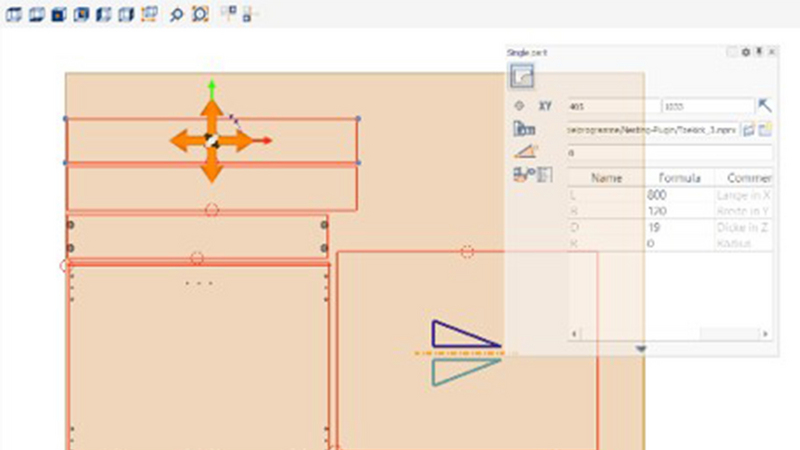Click the dark blue triangle shape
Viewport: 800px width, 450px height.
click(x=462, y=335)
